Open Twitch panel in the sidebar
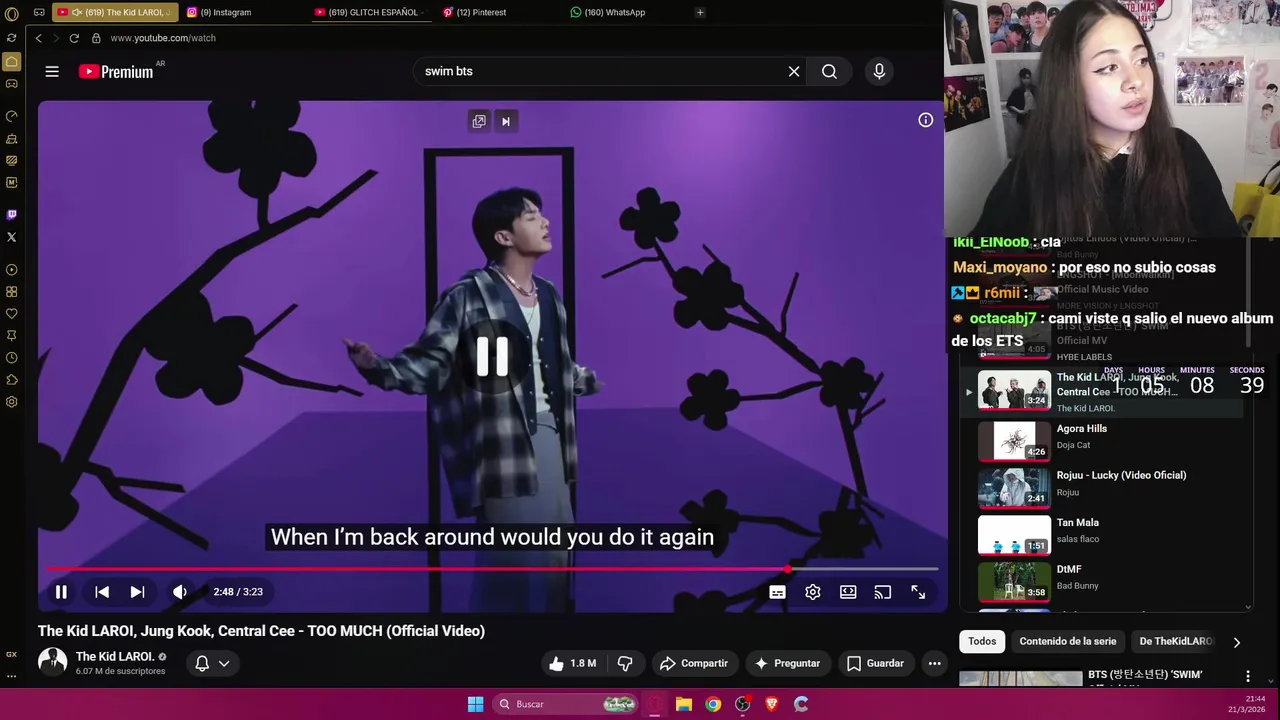This screenshot has width=1280, height=720. point(12,214)
